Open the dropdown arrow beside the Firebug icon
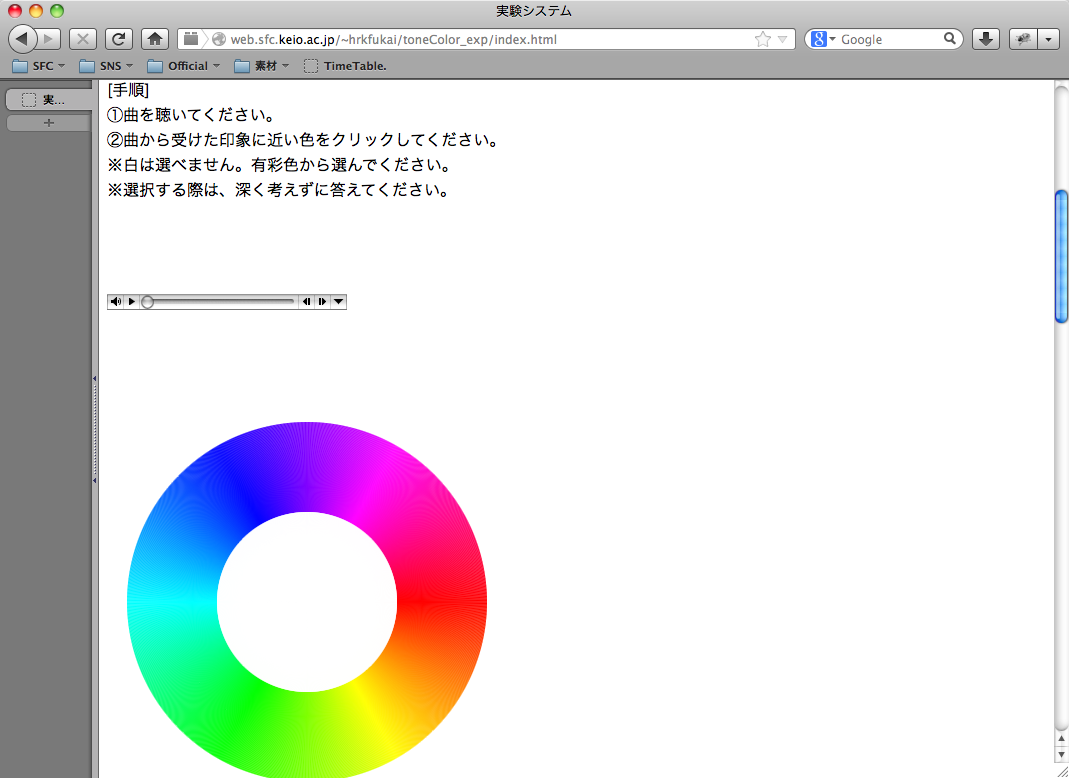This screenshot has height=778, width=1069. coord(1048,39)
